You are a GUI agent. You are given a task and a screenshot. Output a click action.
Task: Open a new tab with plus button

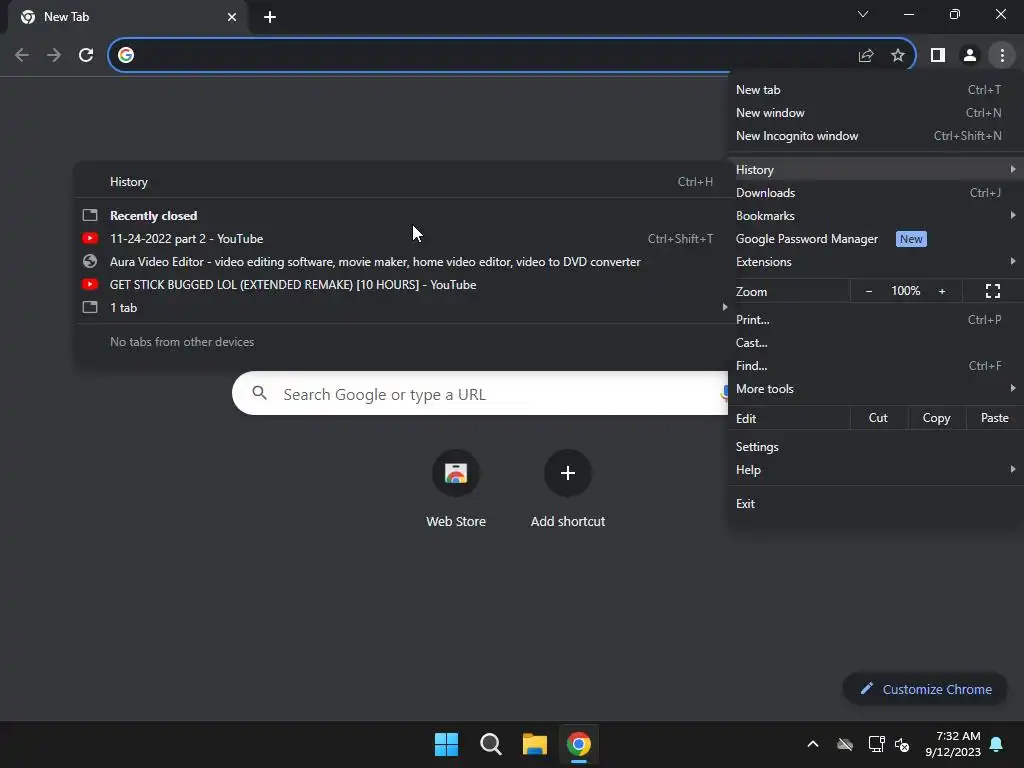(x=270, y=17)
